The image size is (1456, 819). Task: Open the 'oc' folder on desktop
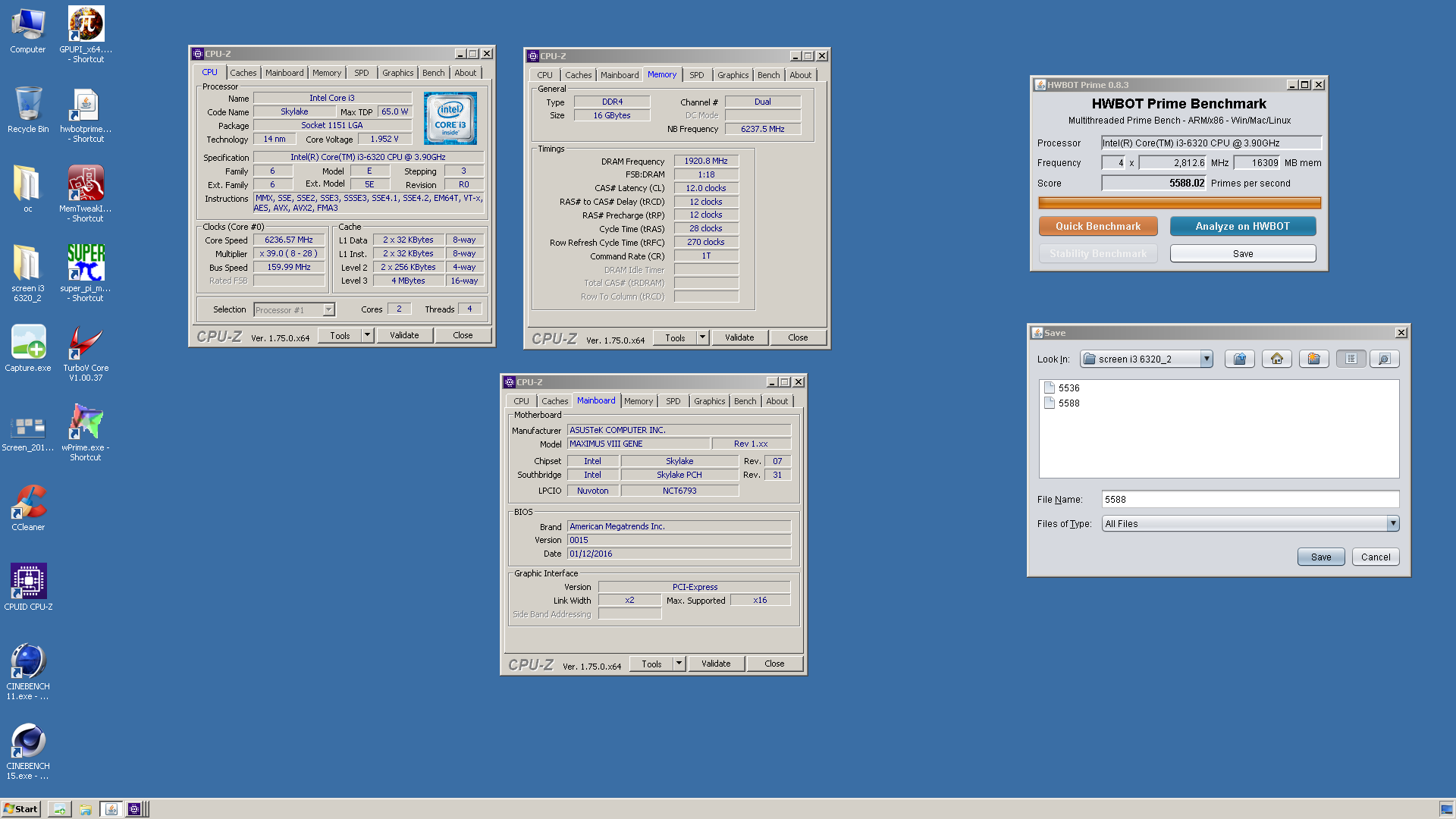(x=28, y=189)
